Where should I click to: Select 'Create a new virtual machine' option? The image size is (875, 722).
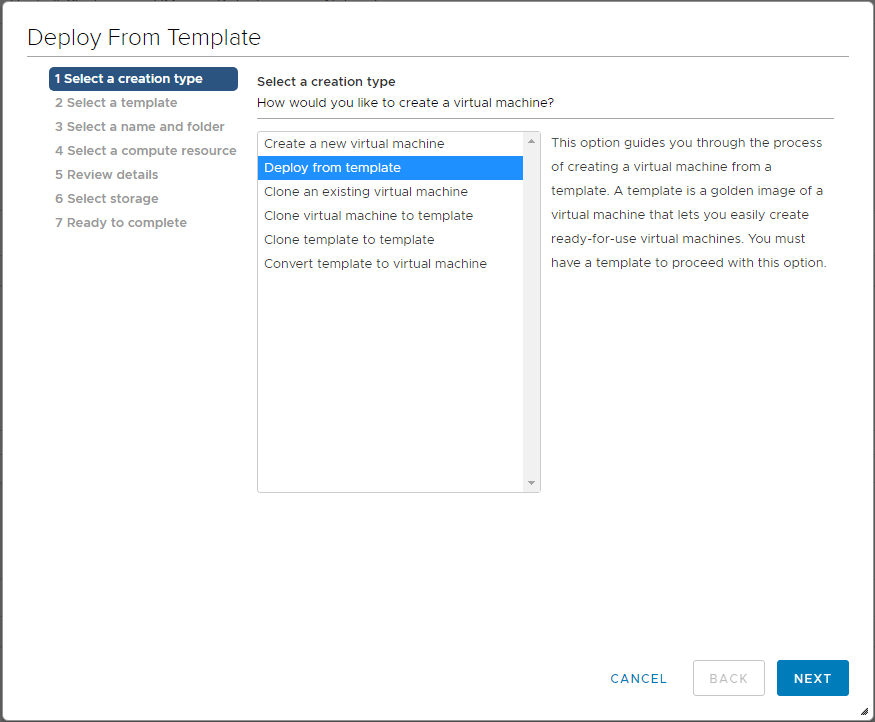click(354, 144)
